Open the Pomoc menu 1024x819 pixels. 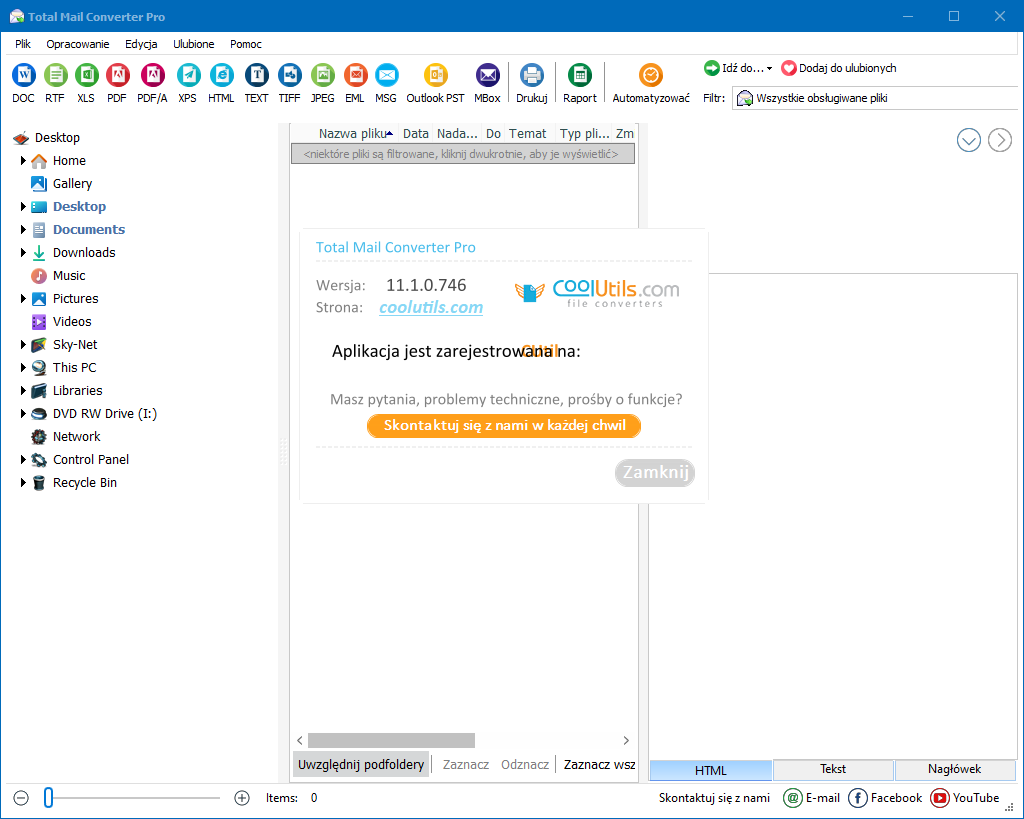point(246,44)
